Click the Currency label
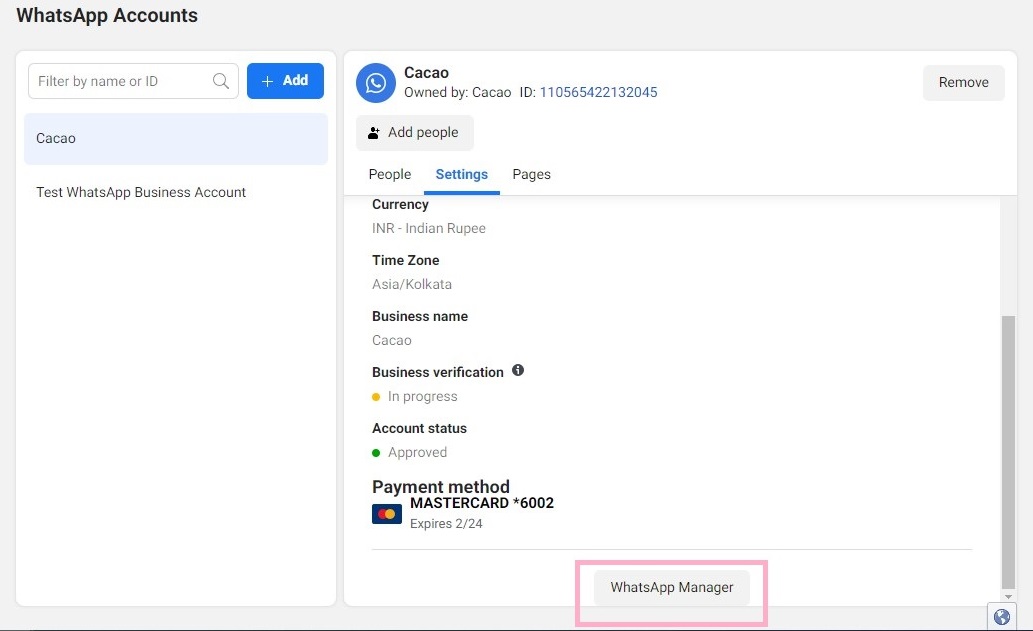The height and width of the screenshot is (631, 1033). tap(400, 204)
